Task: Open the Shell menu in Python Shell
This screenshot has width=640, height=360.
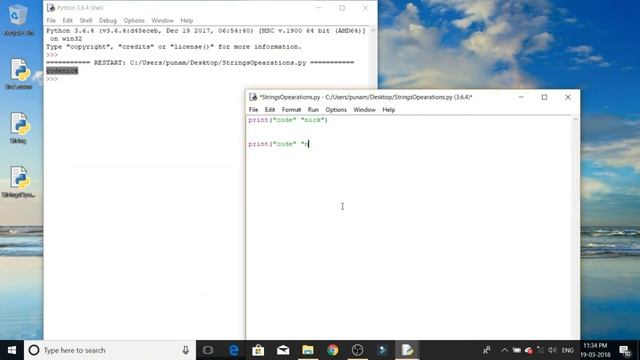Action: point(86,20)
